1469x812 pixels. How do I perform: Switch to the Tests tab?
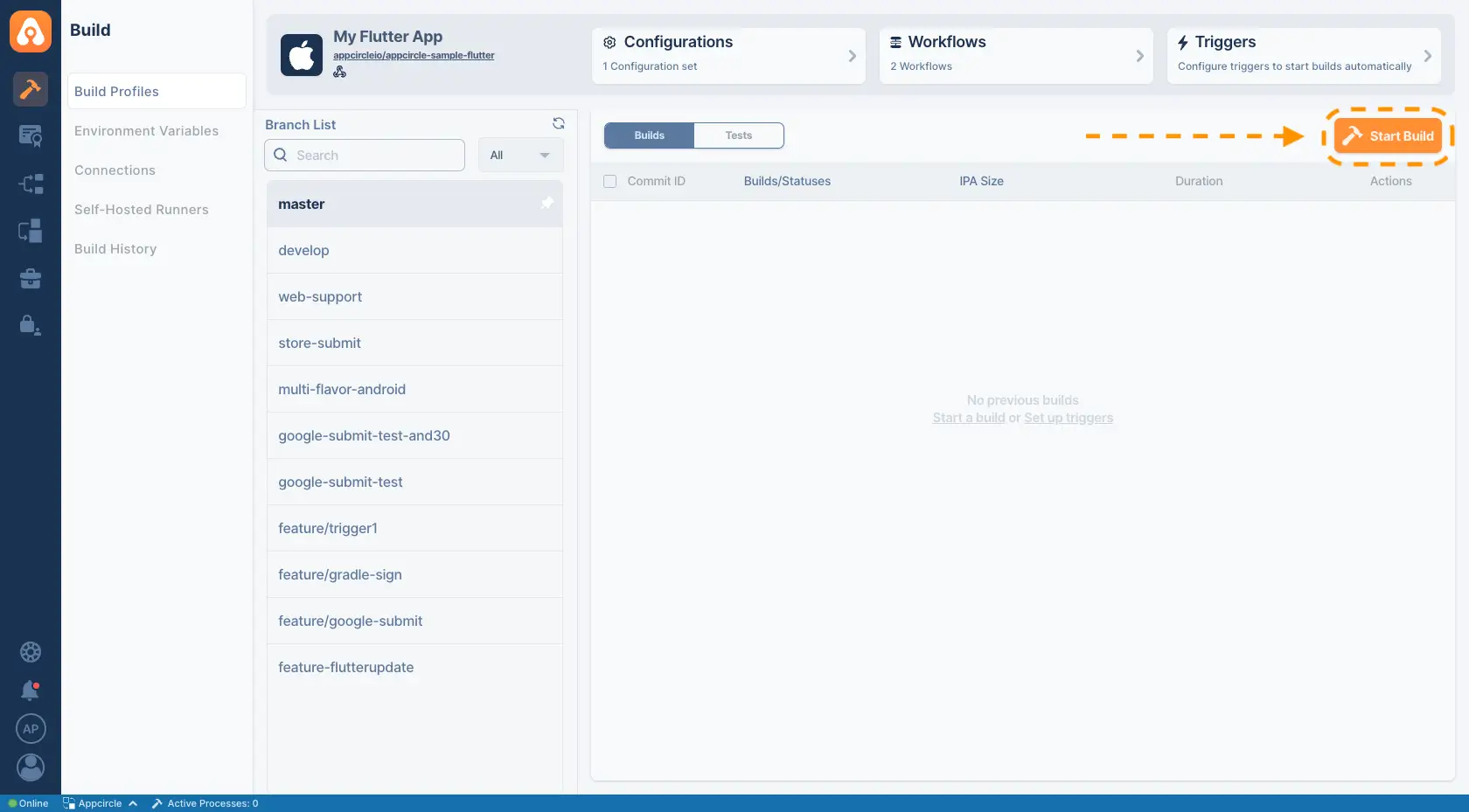point(739,135)
